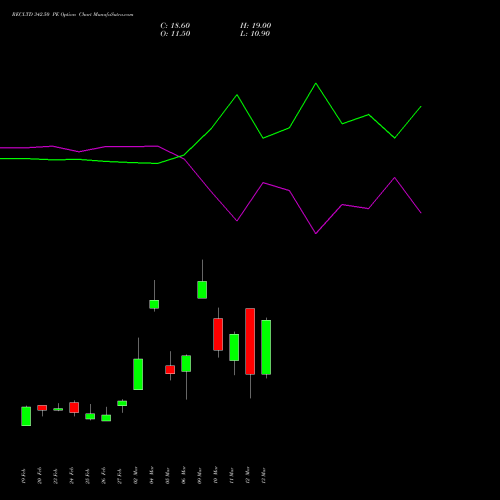Click the high value H: 19.00
This screenshot has height=500, width=500.
[x=255, y=26]
